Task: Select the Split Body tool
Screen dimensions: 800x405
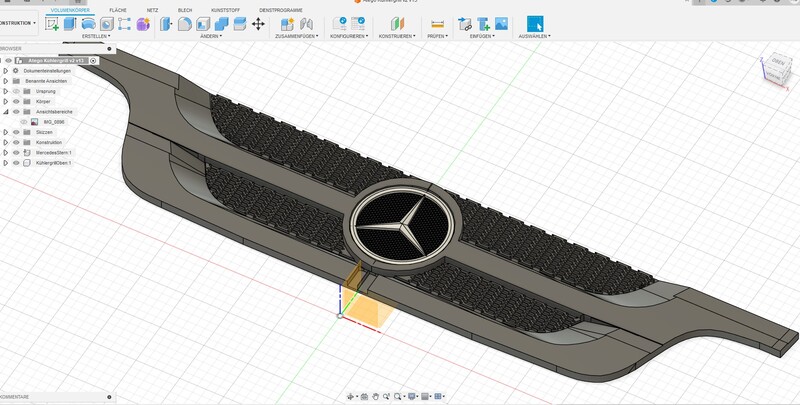Action: (x=240, y=23)
